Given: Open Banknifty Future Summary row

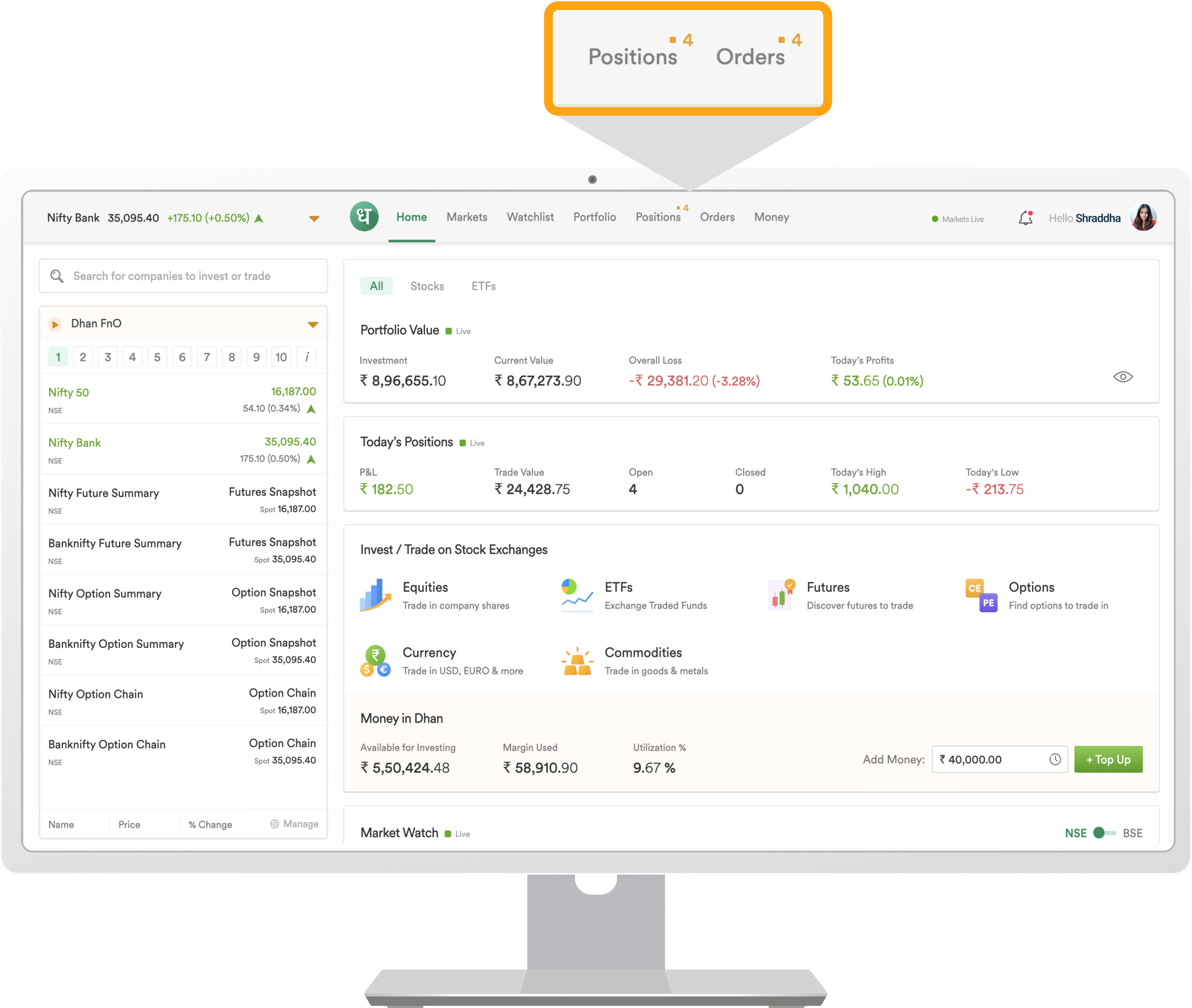Looking at the screenshot, I should (184, 550).
